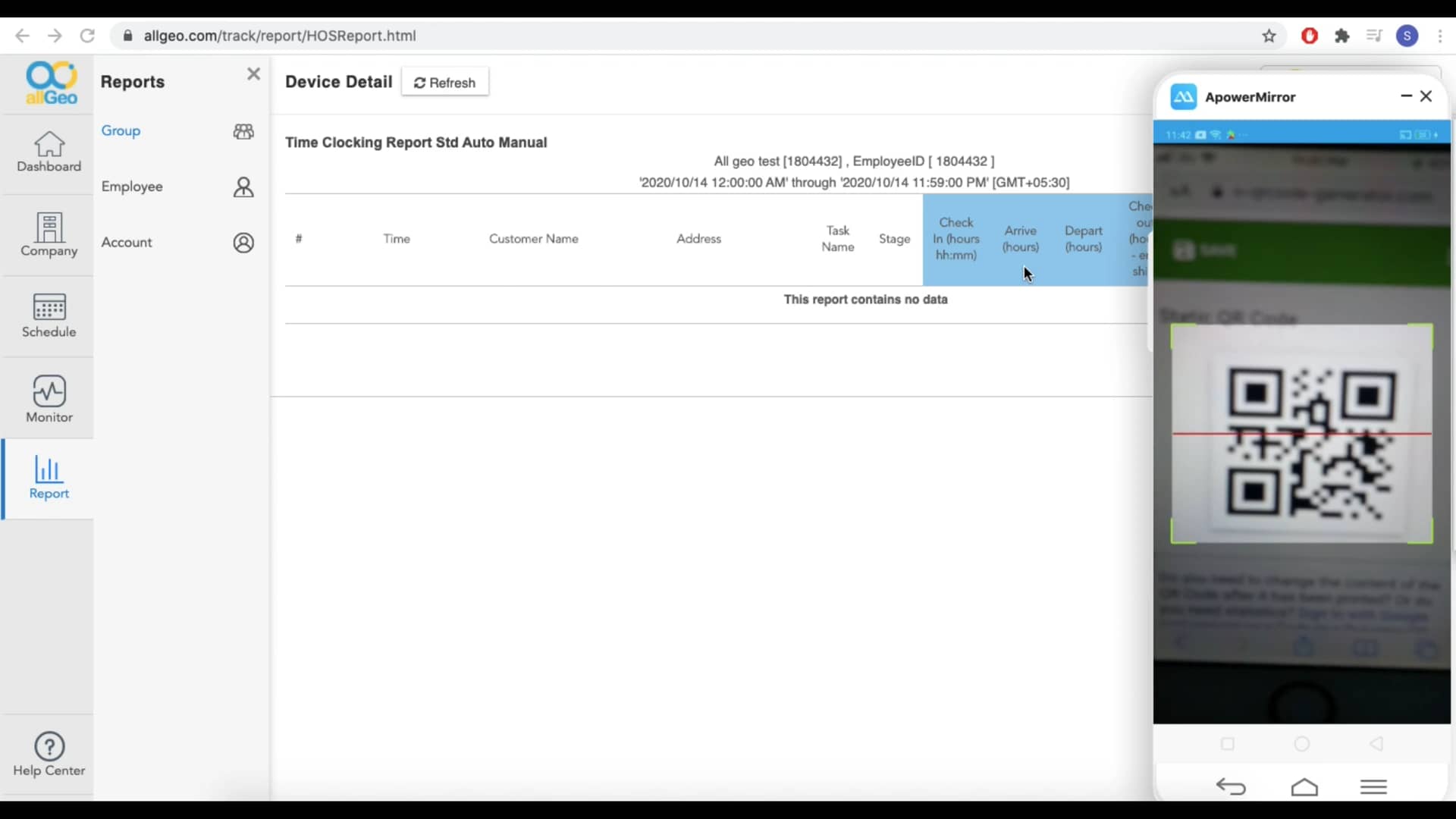
Task: Select Employee reports
Action: point(132,187)
